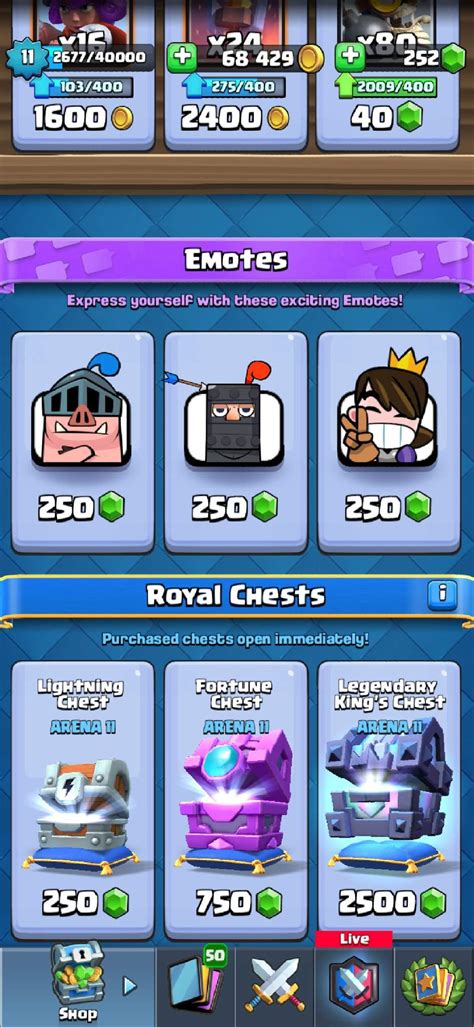Open the Lightning Chest offer
The image size is (474, 1027).
[83, 800]
